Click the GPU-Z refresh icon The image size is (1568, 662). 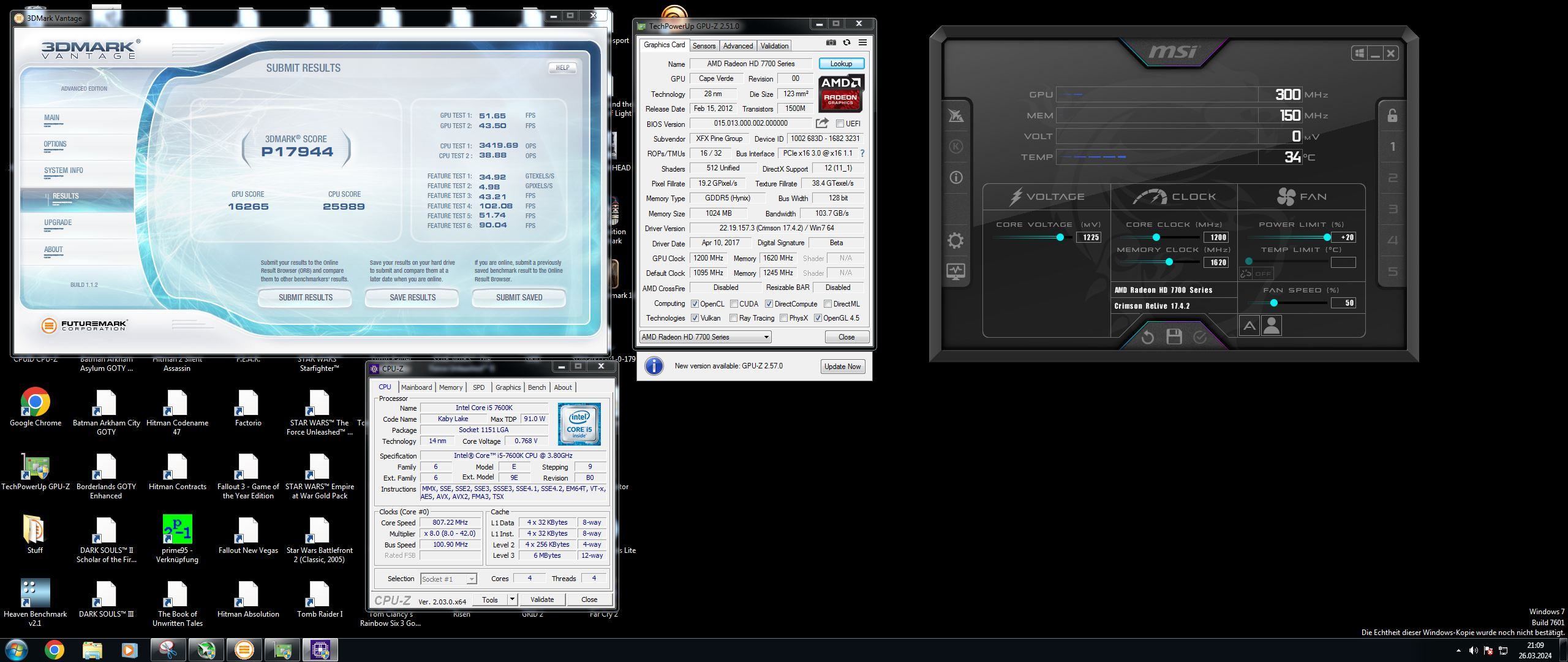click(846, 43)
